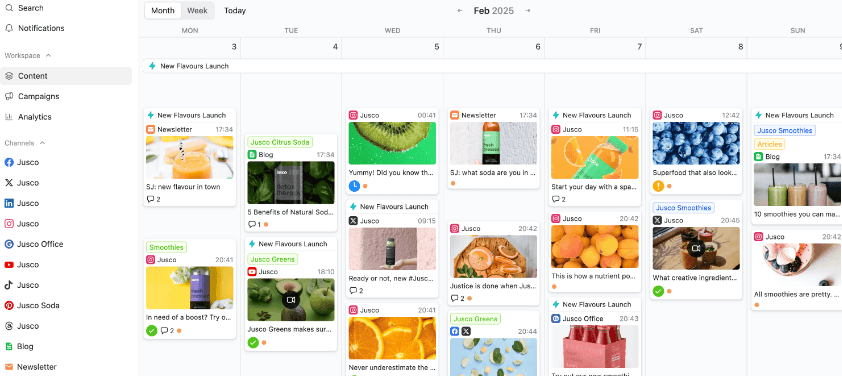The image size is (842, 376).
Task: Click blue clock status icon on Yummy post
Action: coord(354,186)
